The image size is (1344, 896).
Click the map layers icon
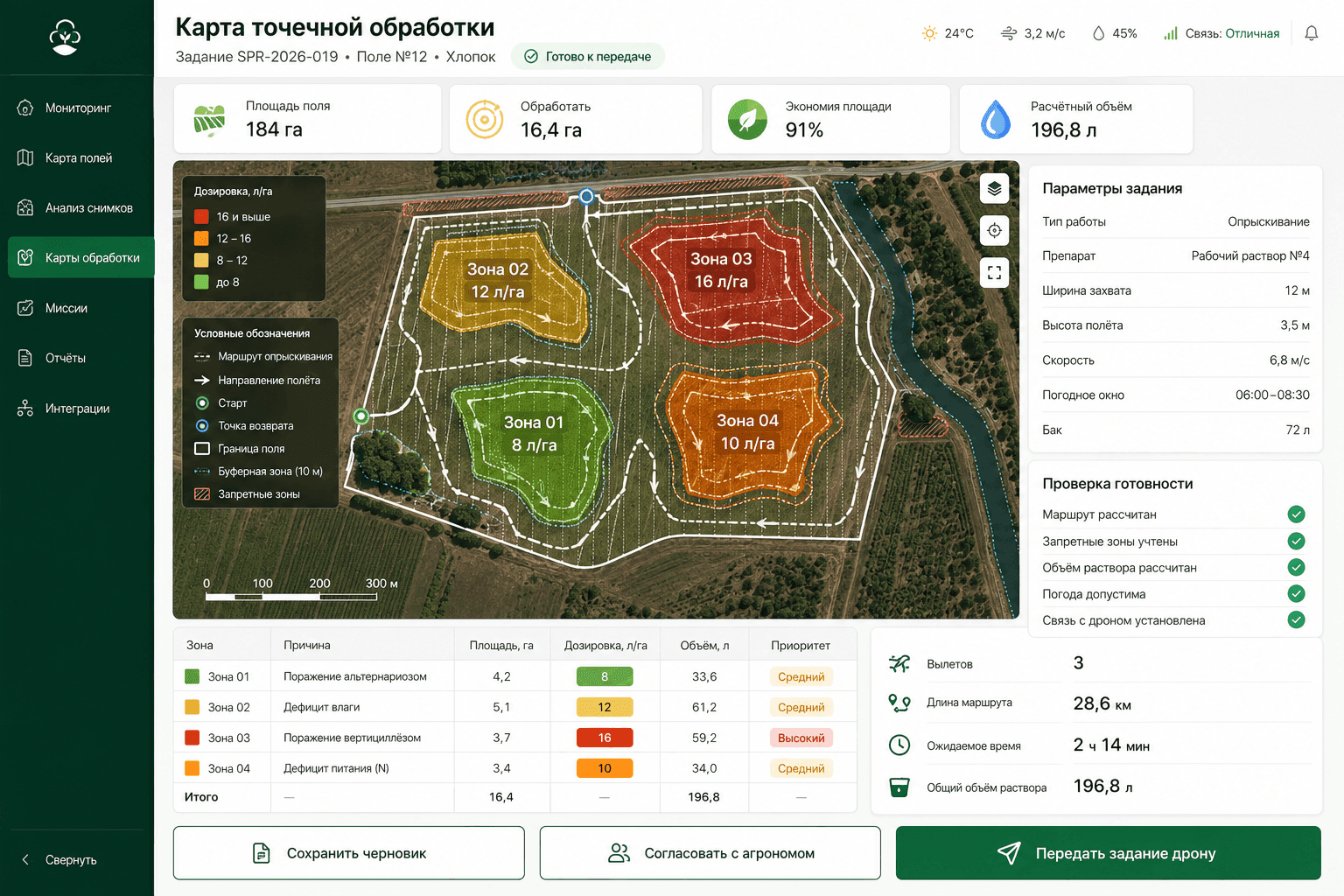click(994, 188)
